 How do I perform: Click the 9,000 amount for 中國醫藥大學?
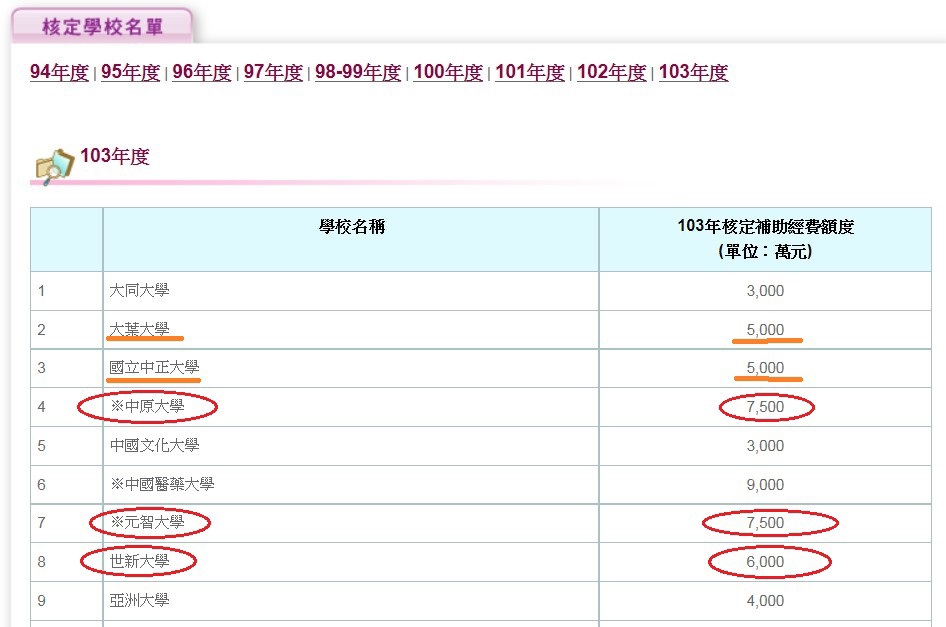tap(765, 485)
